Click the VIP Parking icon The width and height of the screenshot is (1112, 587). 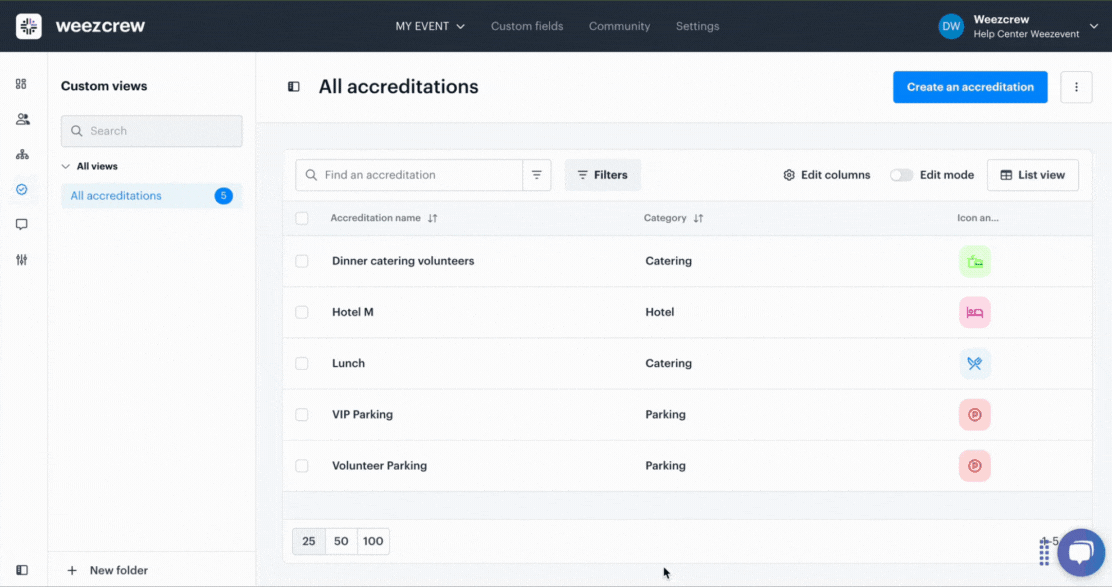pyautogui.click(x=974, y=415)
